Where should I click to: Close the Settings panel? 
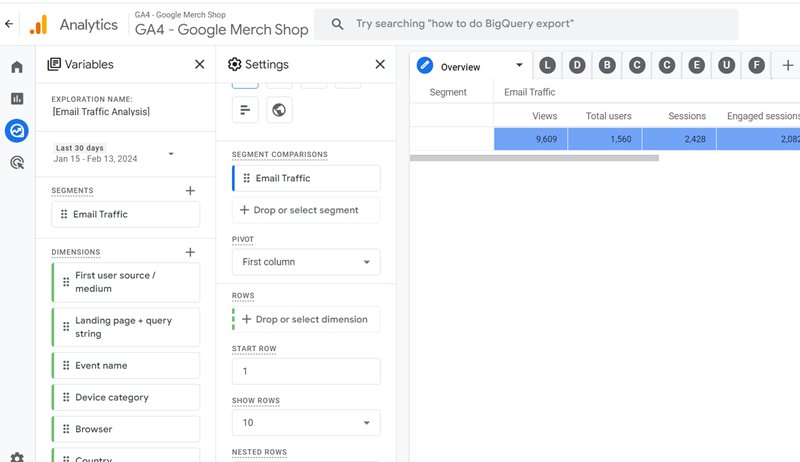pyautogui.click(x=380, y=64)
